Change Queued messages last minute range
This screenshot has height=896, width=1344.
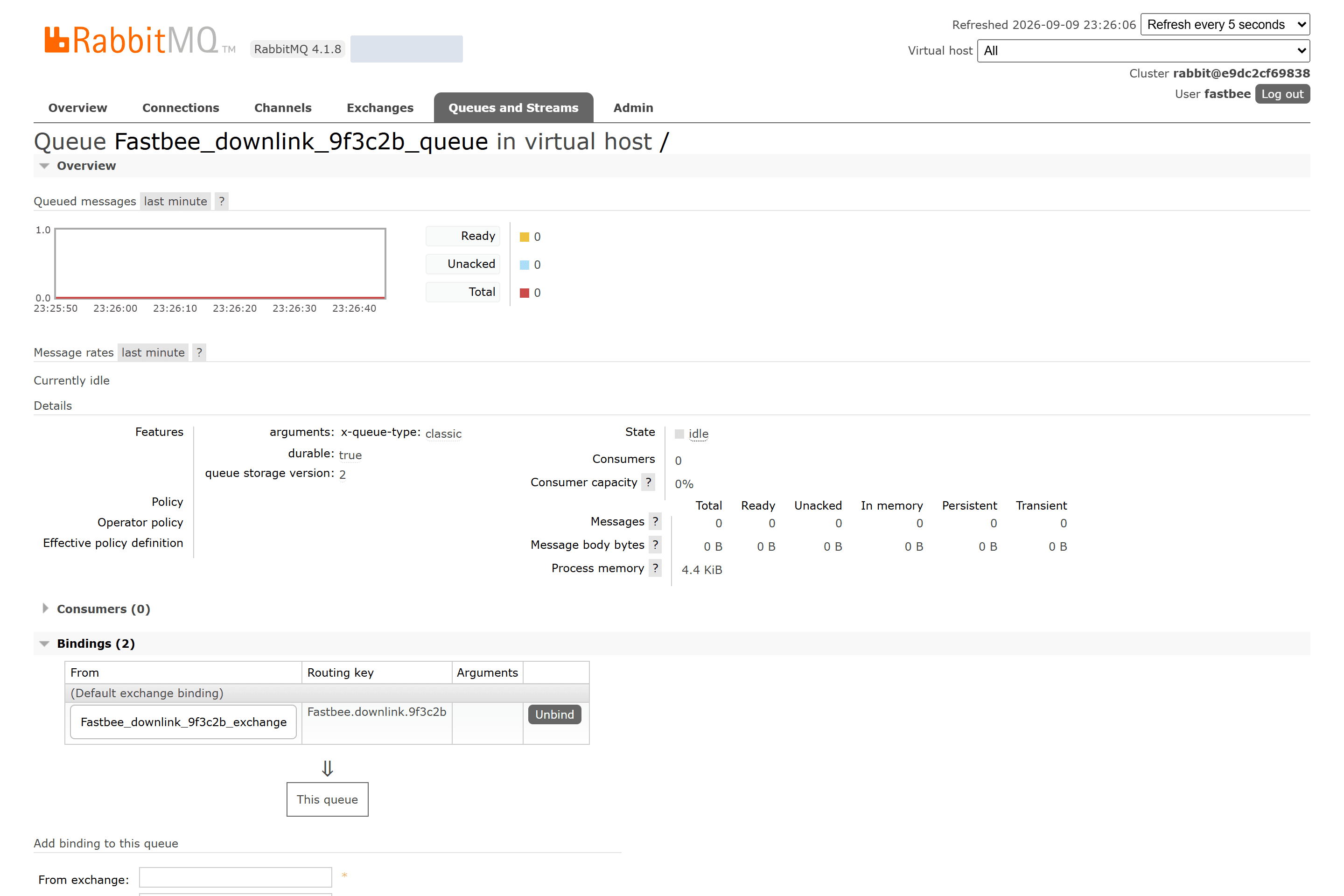(x=175, y=201)
